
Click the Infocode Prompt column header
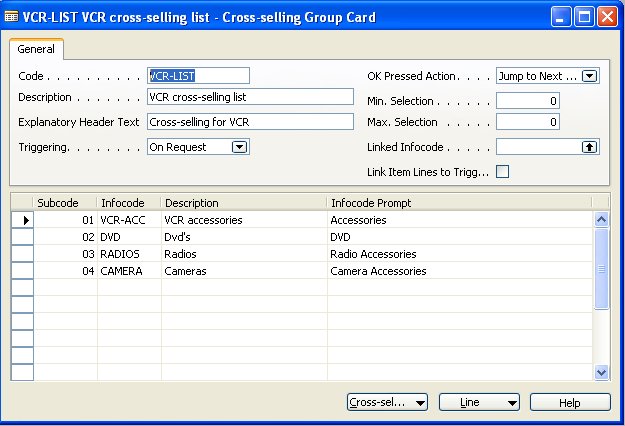460,202
